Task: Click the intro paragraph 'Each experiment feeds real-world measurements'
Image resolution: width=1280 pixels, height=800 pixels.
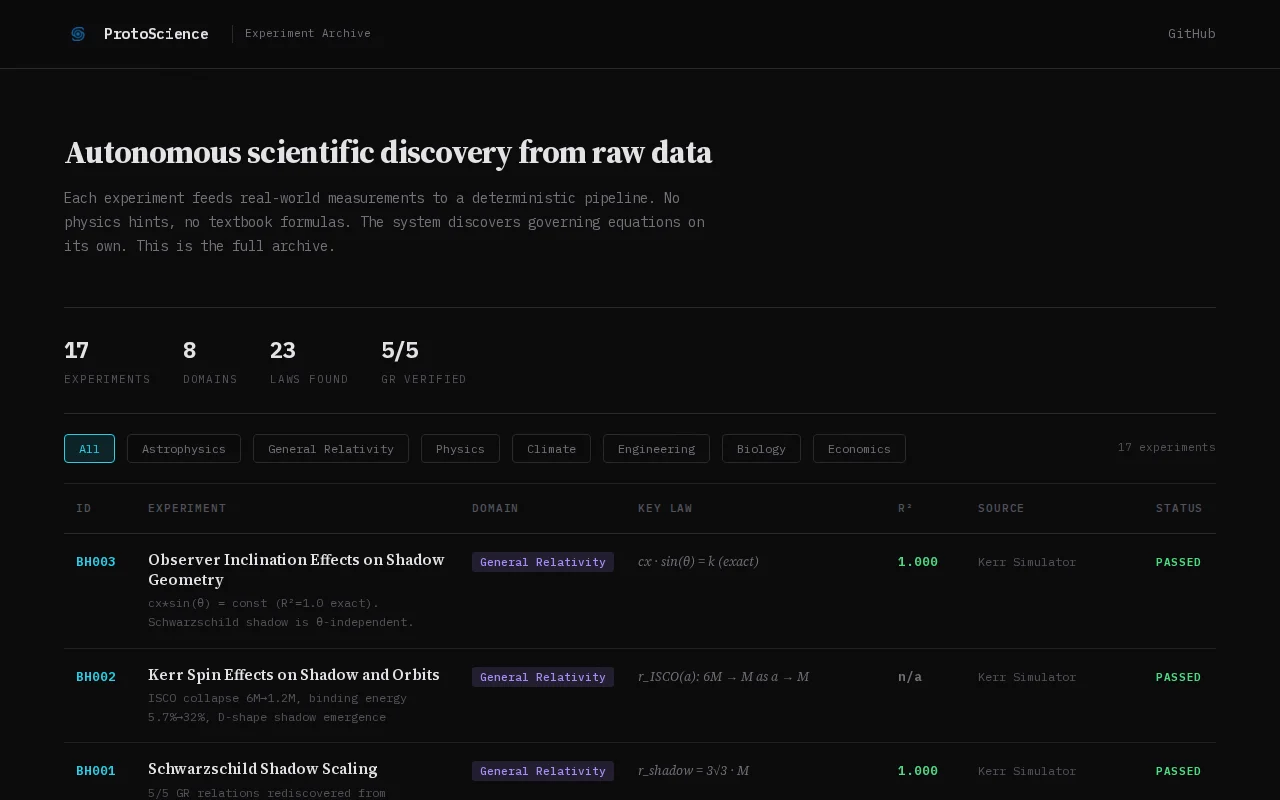Action: [384, 222]
